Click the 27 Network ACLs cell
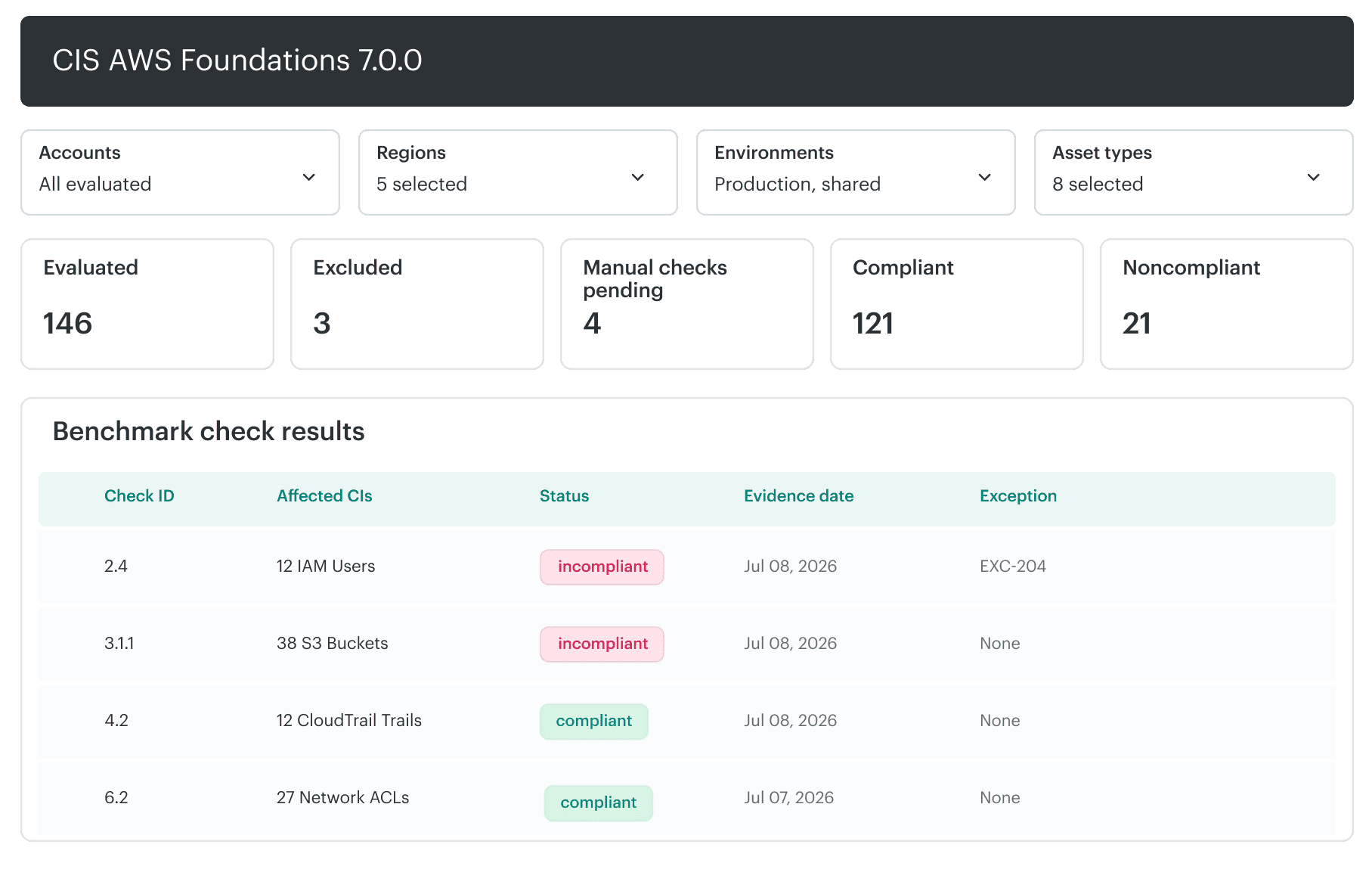The width and height of the screenshot is (1372, 894). click(342, 798)
